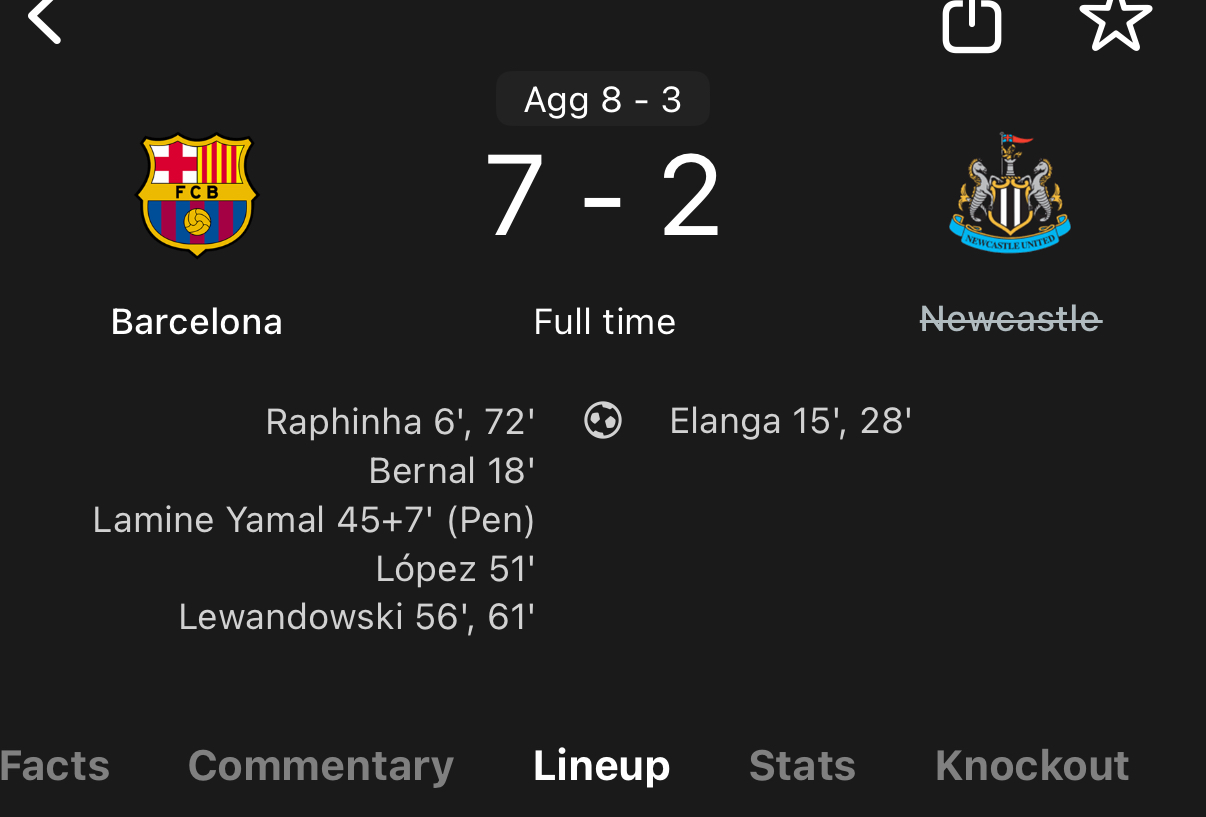This screenshot has width=1206, height=817.
Task: Tap the Barcelona club crest
Action: click(197, 195)
